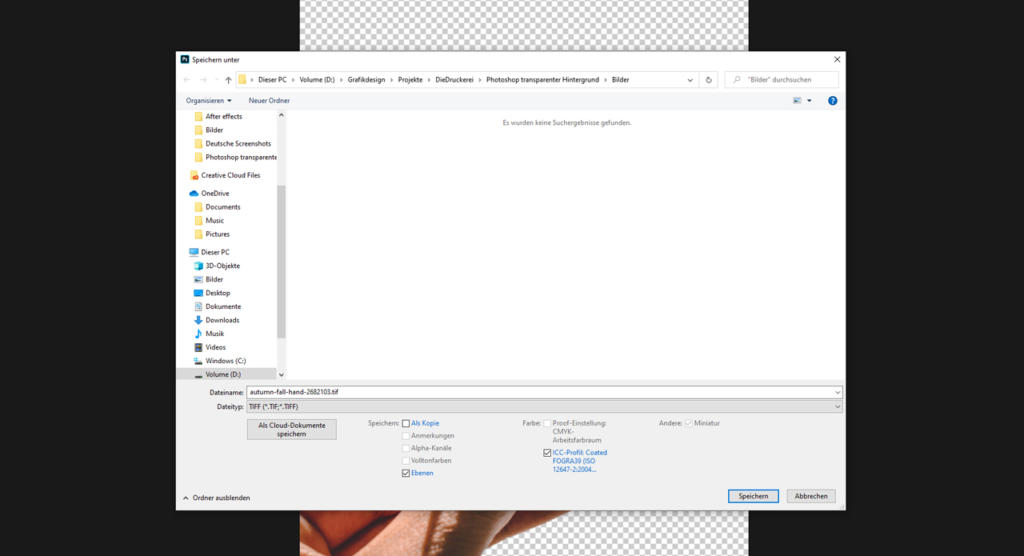1024x556 pixels.
Task: Click Als Cloud-Dokumente speichern button
Action: pos(291,429)
